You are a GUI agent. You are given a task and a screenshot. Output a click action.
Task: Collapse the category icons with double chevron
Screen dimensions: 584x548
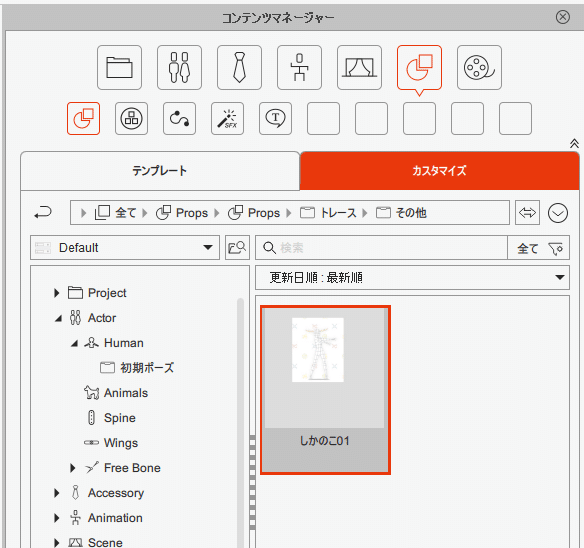pos(574,143)
